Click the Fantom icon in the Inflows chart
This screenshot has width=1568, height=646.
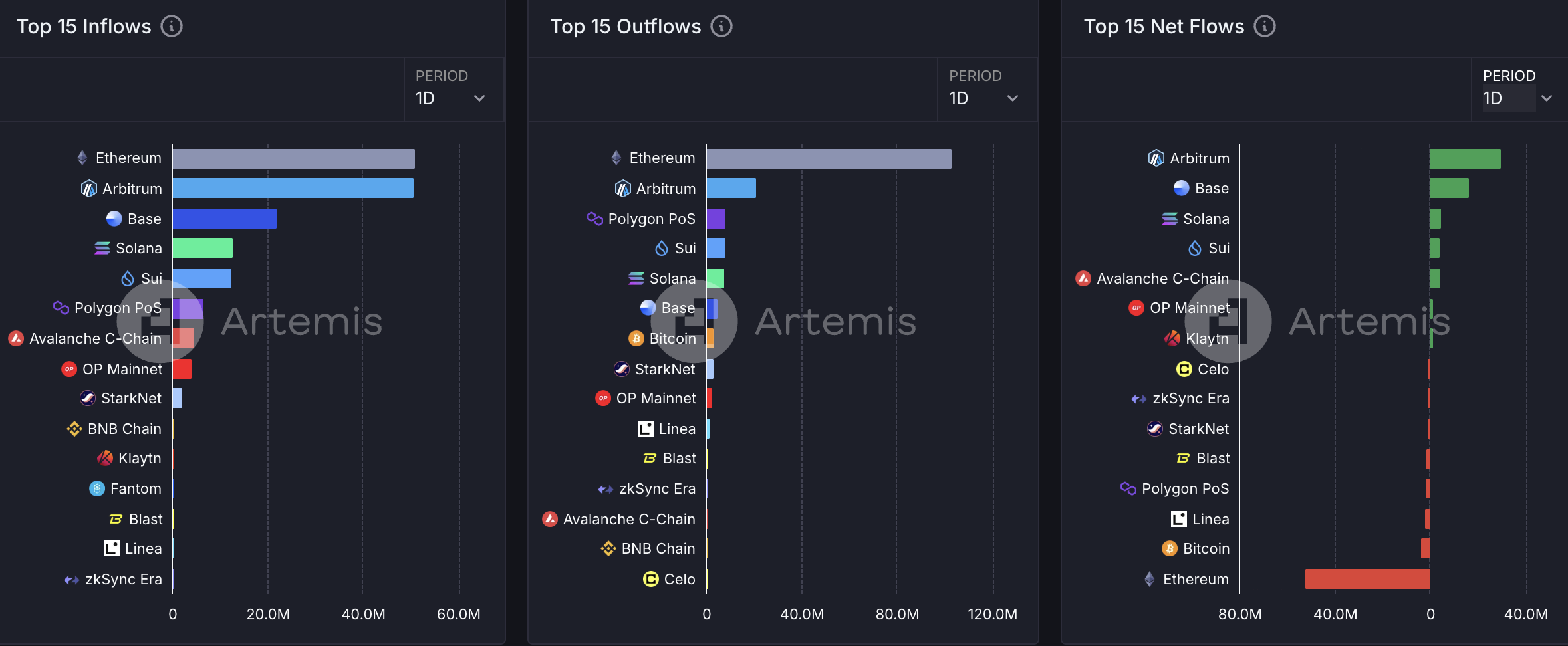click(x=97, y=488)
